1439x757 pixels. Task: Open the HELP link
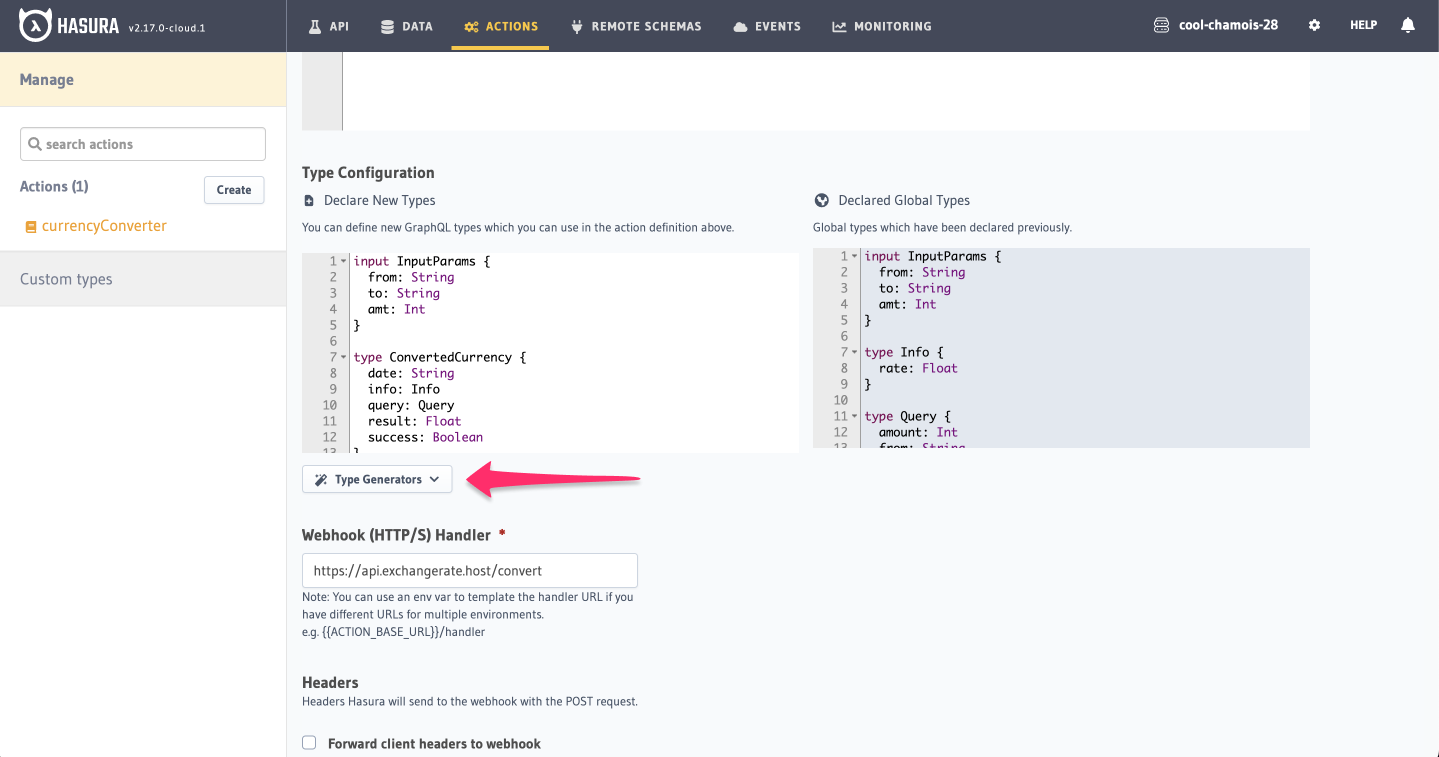(1362, 24)
